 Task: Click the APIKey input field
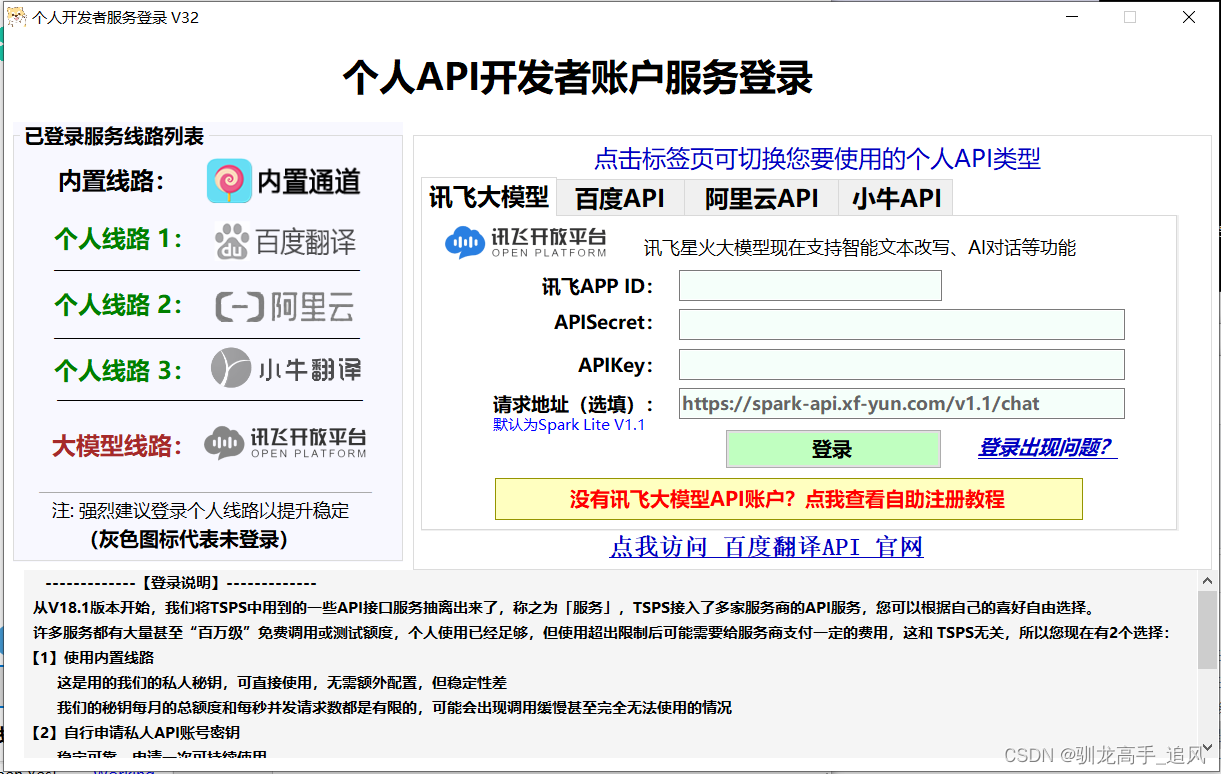(902, 364)
